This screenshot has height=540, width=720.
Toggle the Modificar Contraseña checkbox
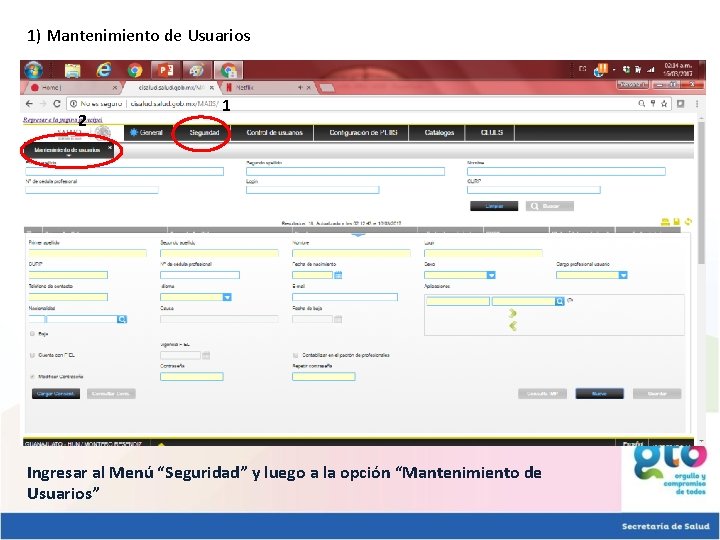tap(33, 377)
